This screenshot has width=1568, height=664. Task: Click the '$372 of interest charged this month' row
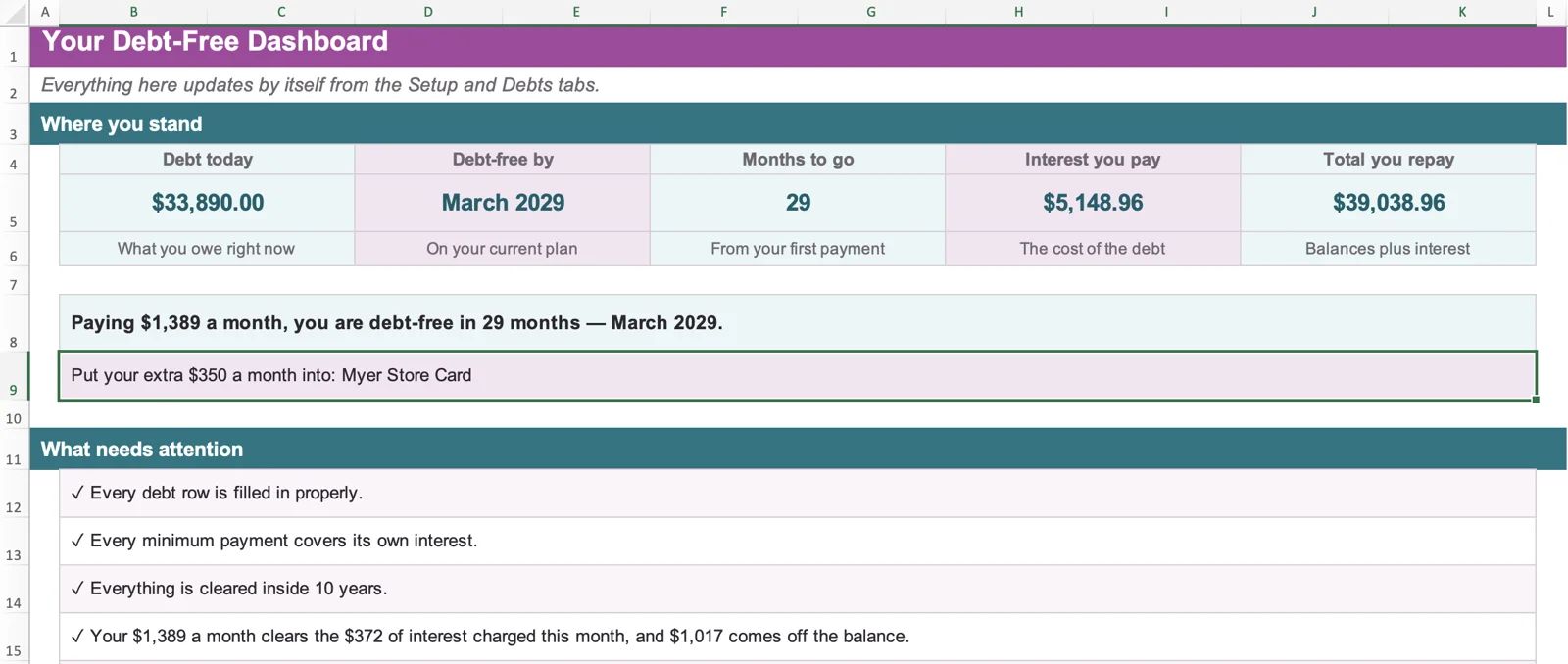[798, 638]
